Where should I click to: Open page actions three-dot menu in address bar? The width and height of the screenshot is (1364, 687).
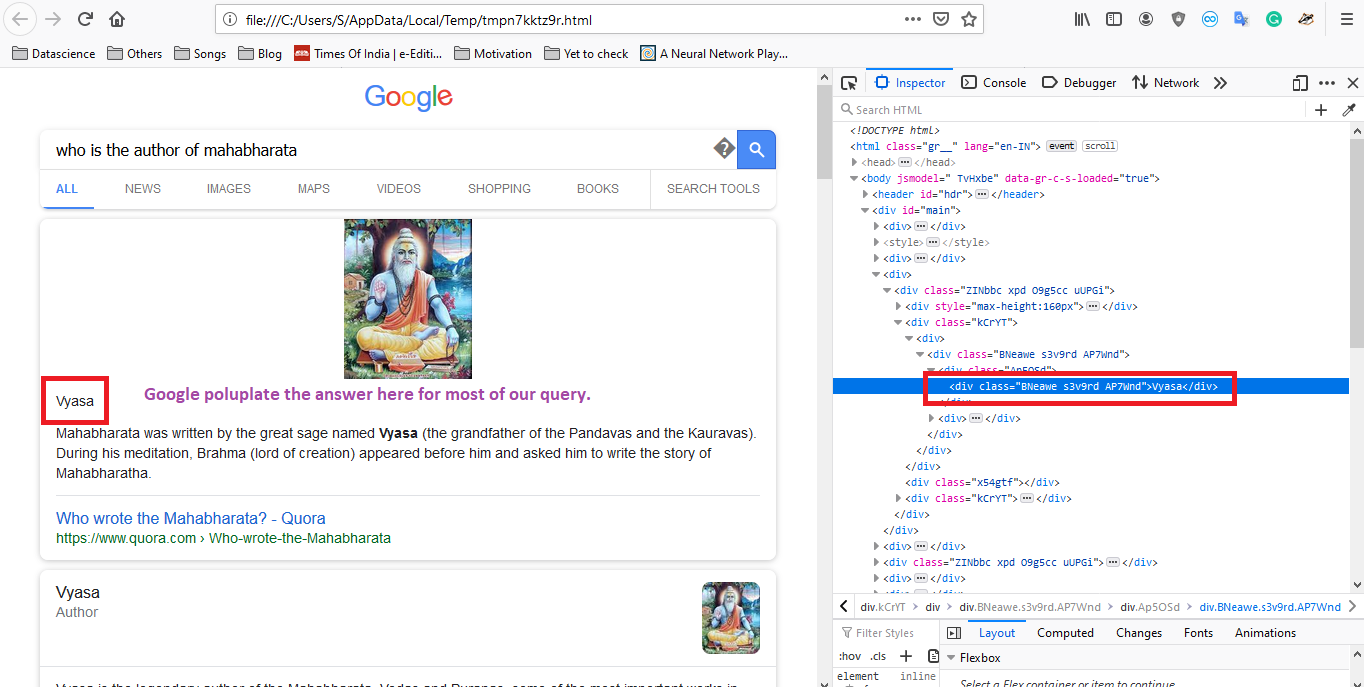click(913, 19)
